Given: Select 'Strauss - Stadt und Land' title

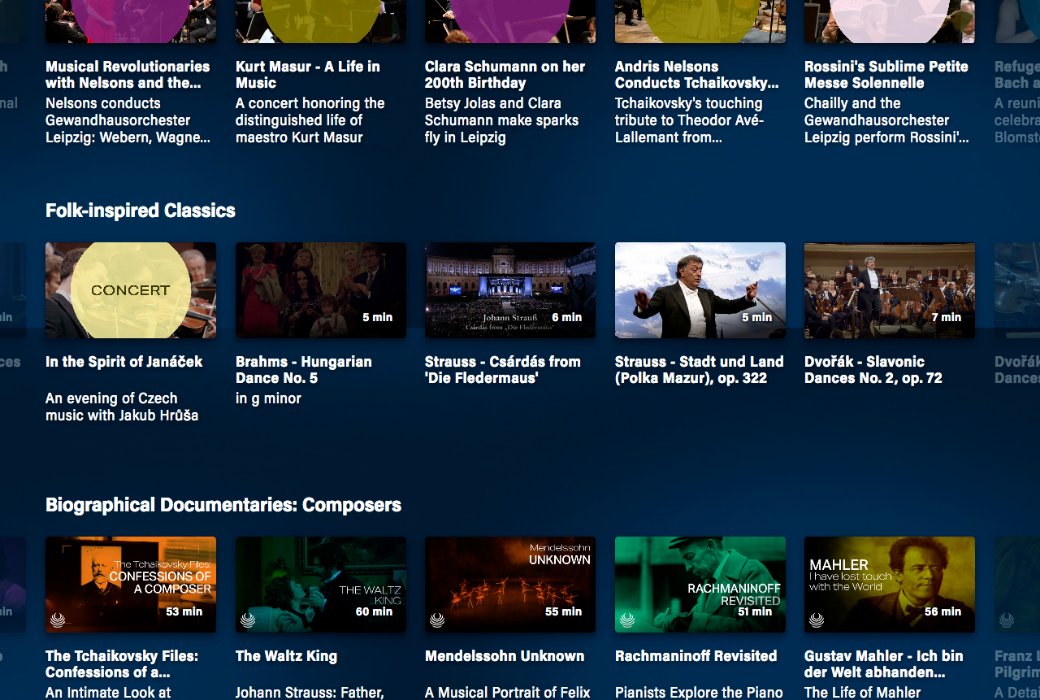Looking at the screenshot, I should (699, 370).
